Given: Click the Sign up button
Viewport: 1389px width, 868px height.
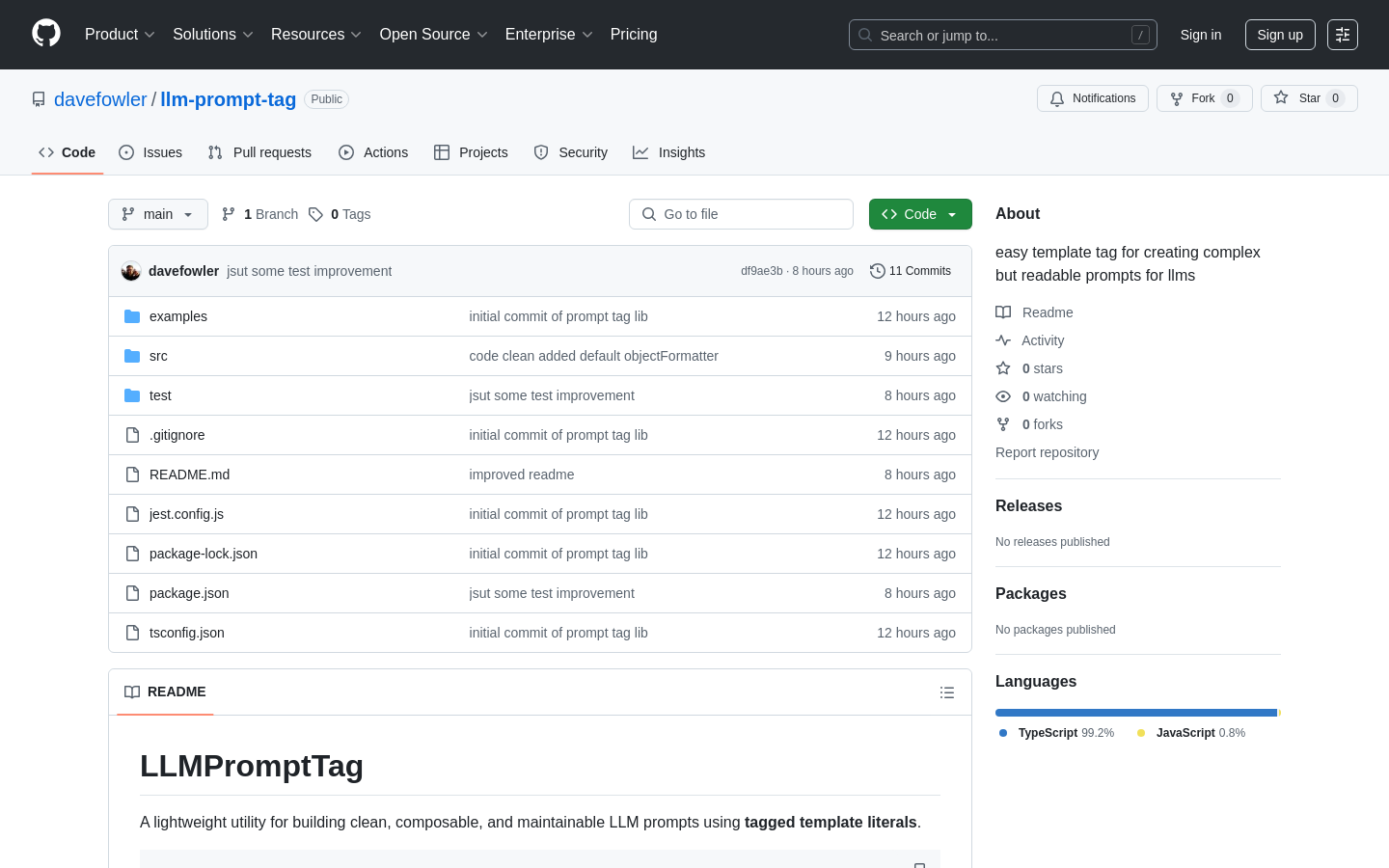Looking at the screenshot, I should pos(1280,35).
